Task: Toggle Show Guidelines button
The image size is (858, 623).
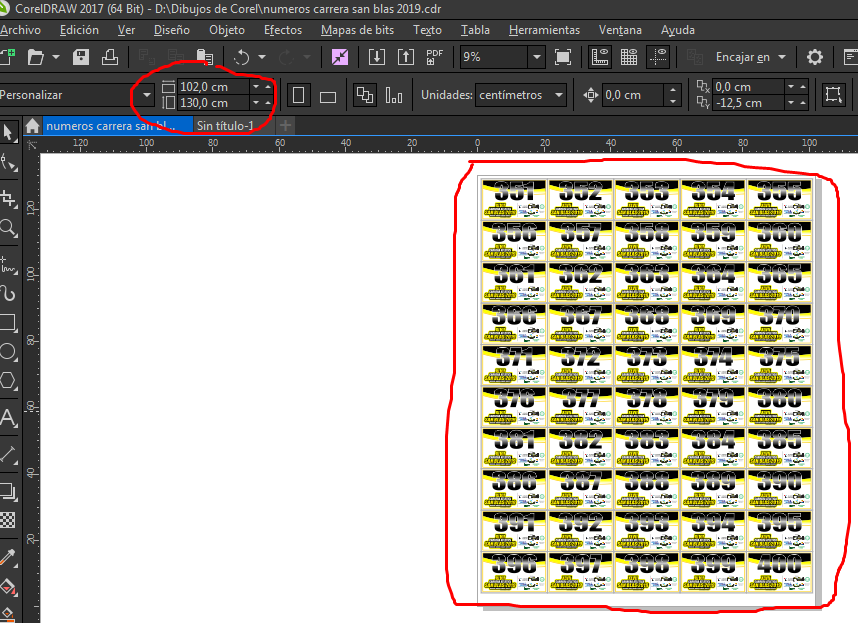Action: pos(658,57)
